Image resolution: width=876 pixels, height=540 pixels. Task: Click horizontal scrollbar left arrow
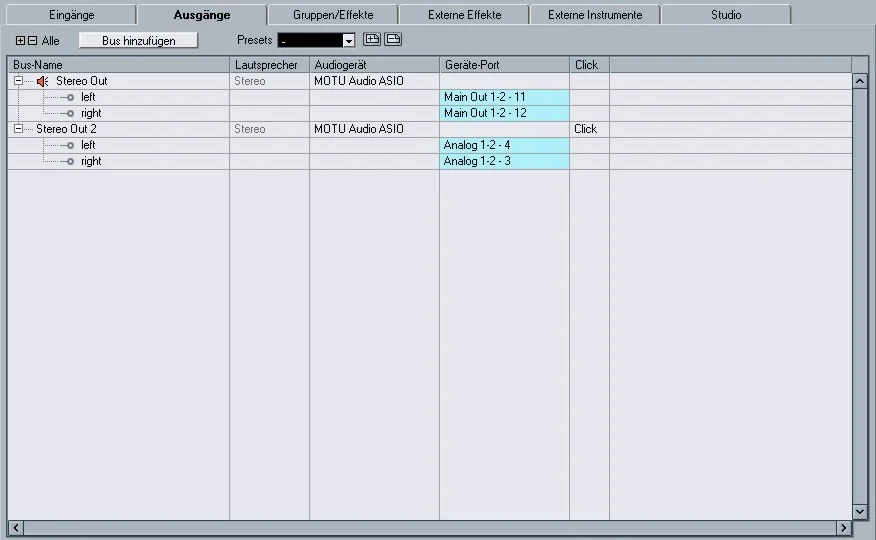click(16, 528)
